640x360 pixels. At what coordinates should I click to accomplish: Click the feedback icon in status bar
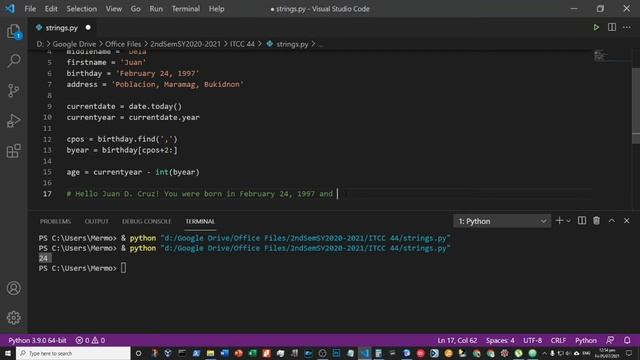tap(610, 340)
